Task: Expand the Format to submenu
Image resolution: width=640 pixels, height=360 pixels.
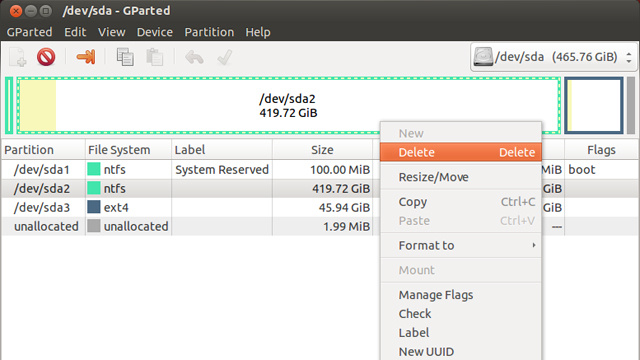Action: pos(461,245)
